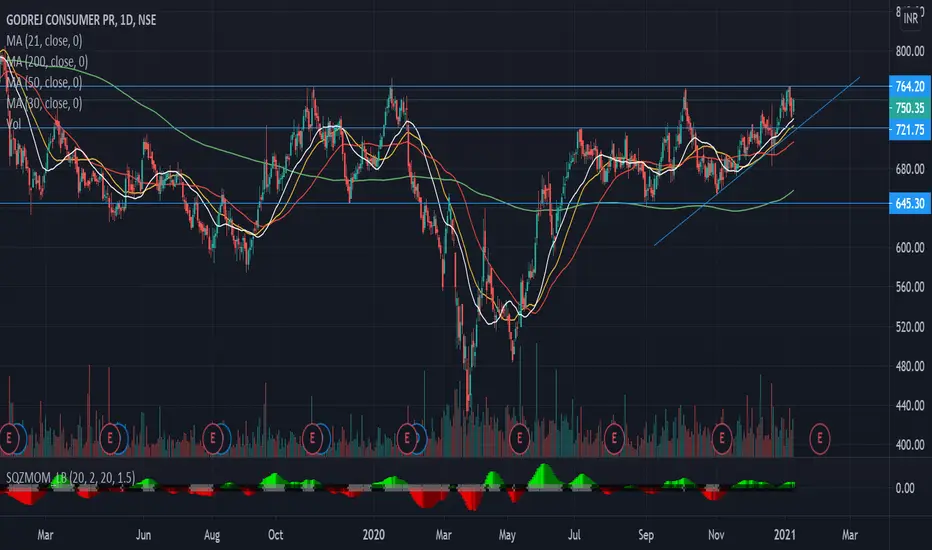Click the green 750.35 current price label

[x=909, y=108]
